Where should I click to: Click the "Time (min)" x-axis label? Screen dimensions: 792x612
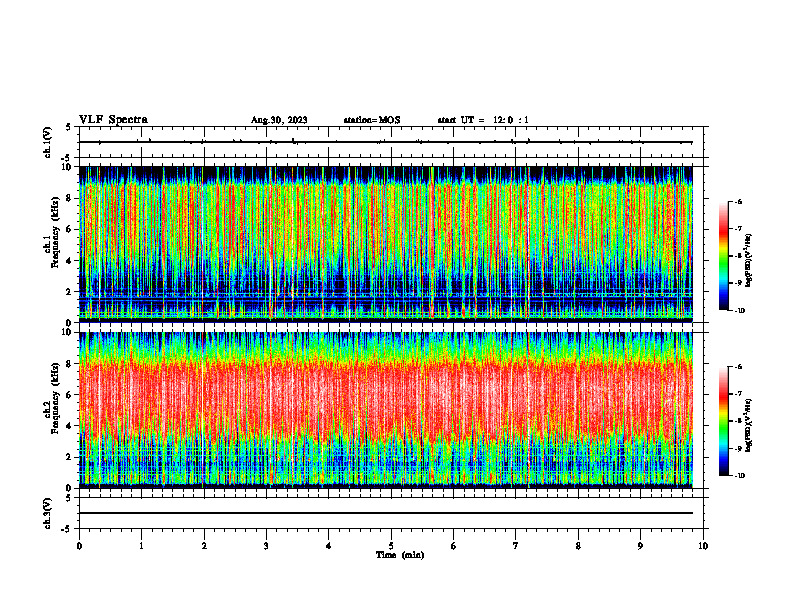coord(400,555)
